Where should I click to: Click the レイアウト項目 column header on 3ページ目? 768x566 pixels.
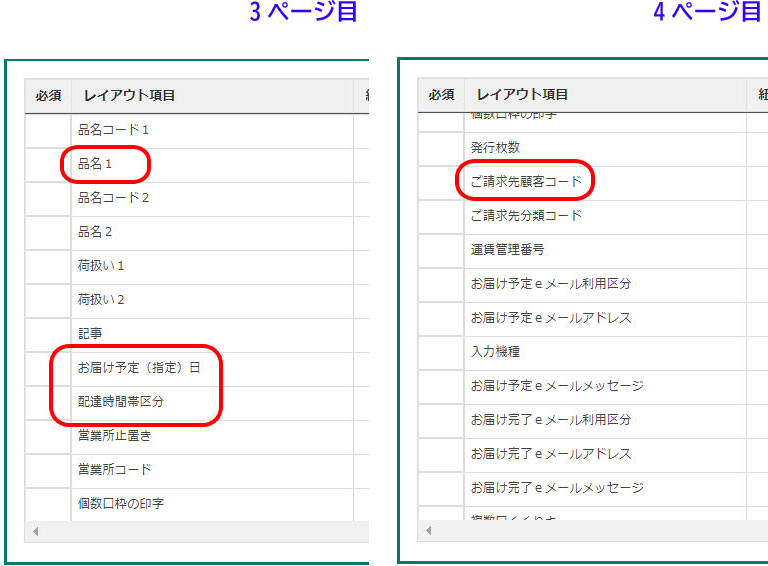(x=130, y=95)
